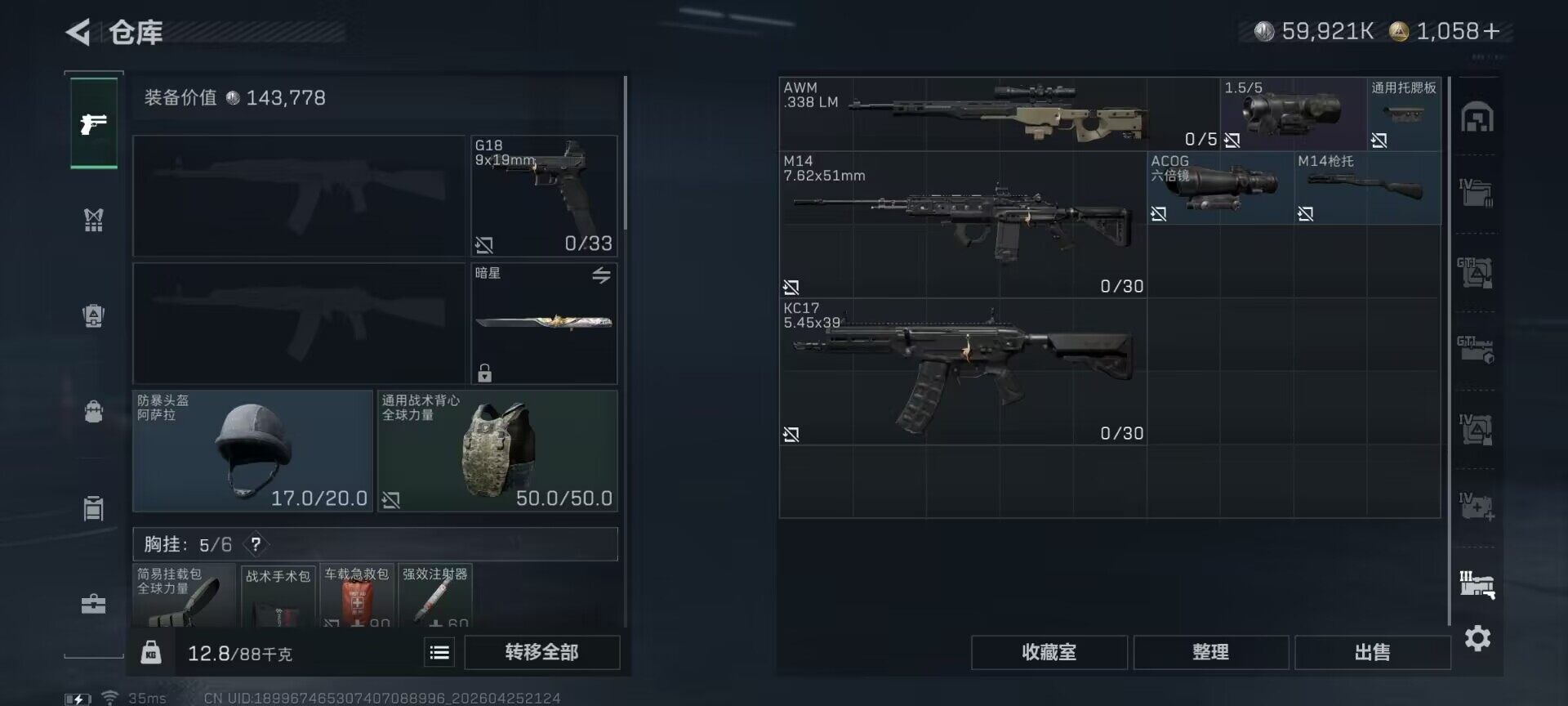This screenshot has height=706, width=1568.
Task: Open the backpack category in left sidebar
Action: (x=94, y=411)
